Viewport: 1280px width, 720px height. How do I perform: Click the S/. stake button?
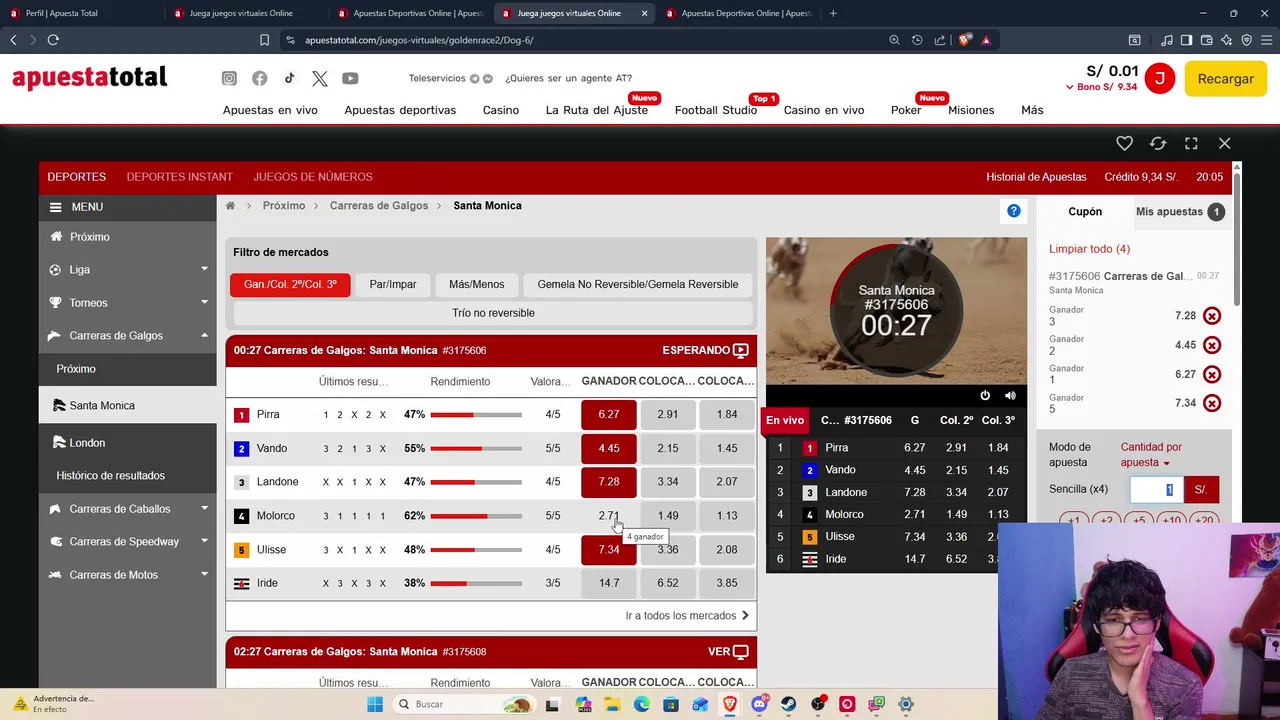tap(1200, 489)
